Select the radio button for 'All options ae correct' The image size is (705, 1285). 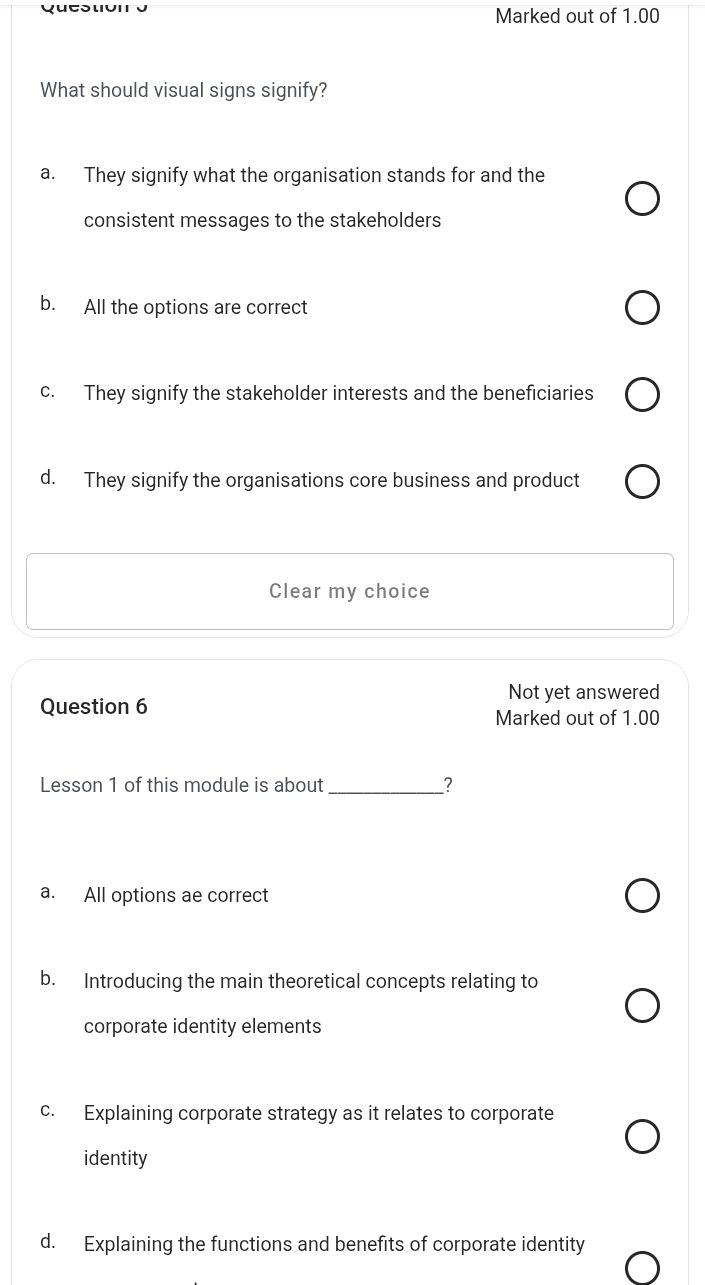tap(642, 896)
